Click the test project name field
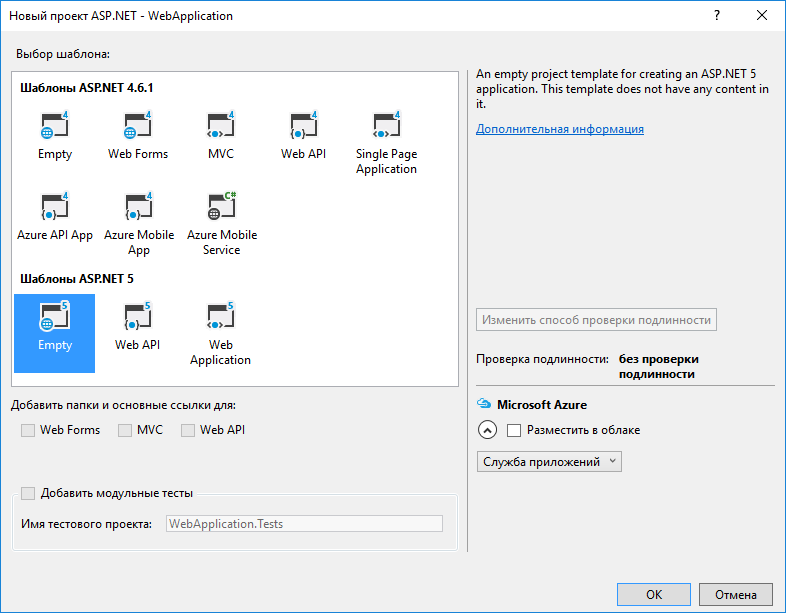The width and height of the screenshot is (786, 613). (x=304, y=523)
